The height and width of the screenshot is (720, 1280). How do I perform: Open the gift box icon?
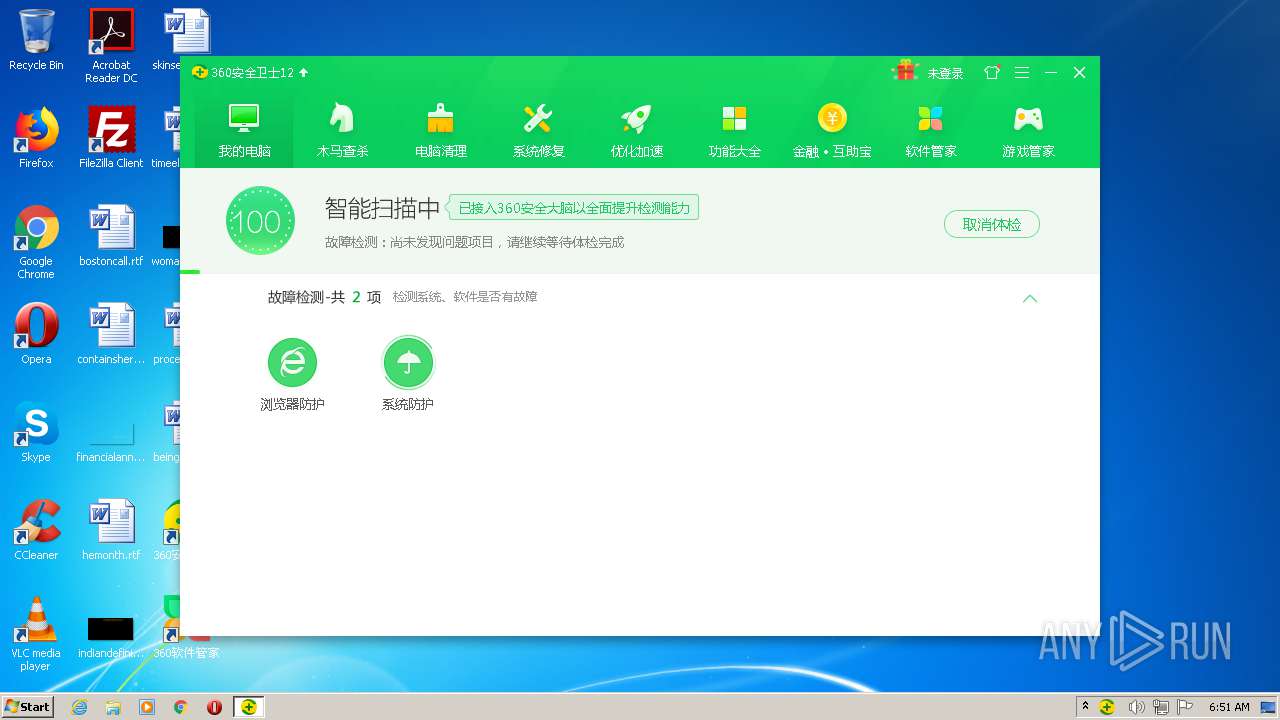pos(905,71)
